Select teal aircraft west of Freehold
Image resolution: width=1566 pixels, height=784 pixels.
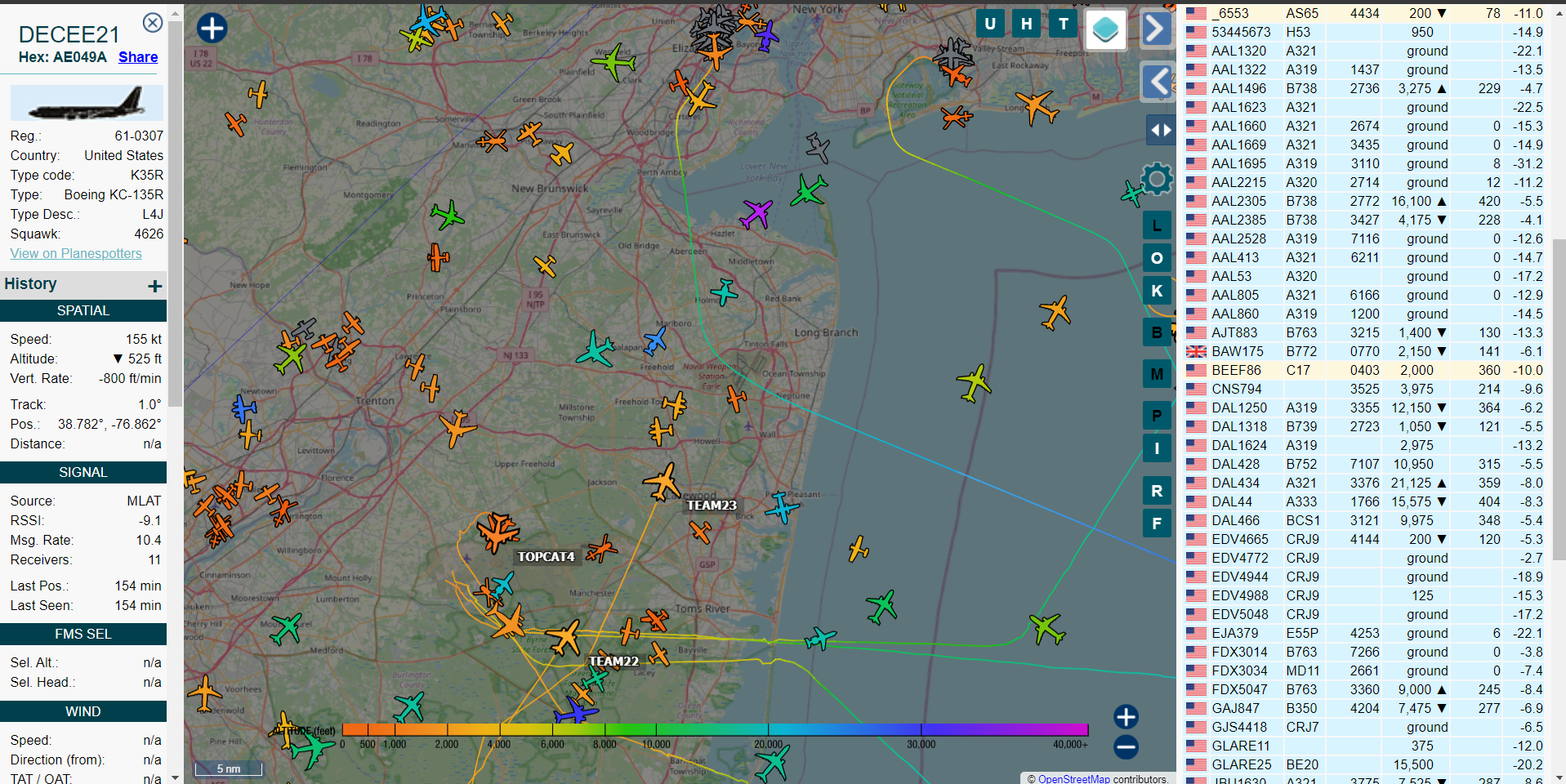pyautogui.click(x=596, y=349)
